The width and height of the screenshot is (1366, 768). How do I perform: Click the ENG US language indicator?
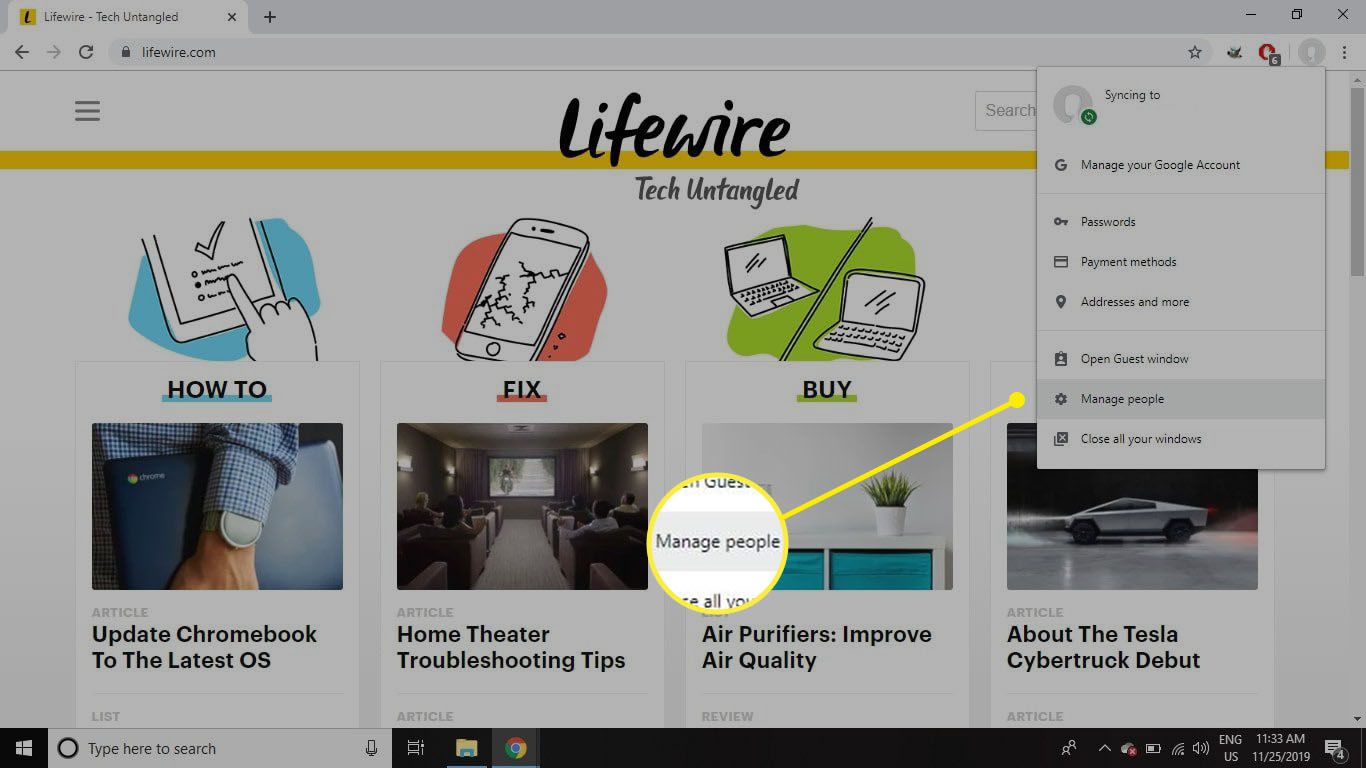click(1230, 748)
